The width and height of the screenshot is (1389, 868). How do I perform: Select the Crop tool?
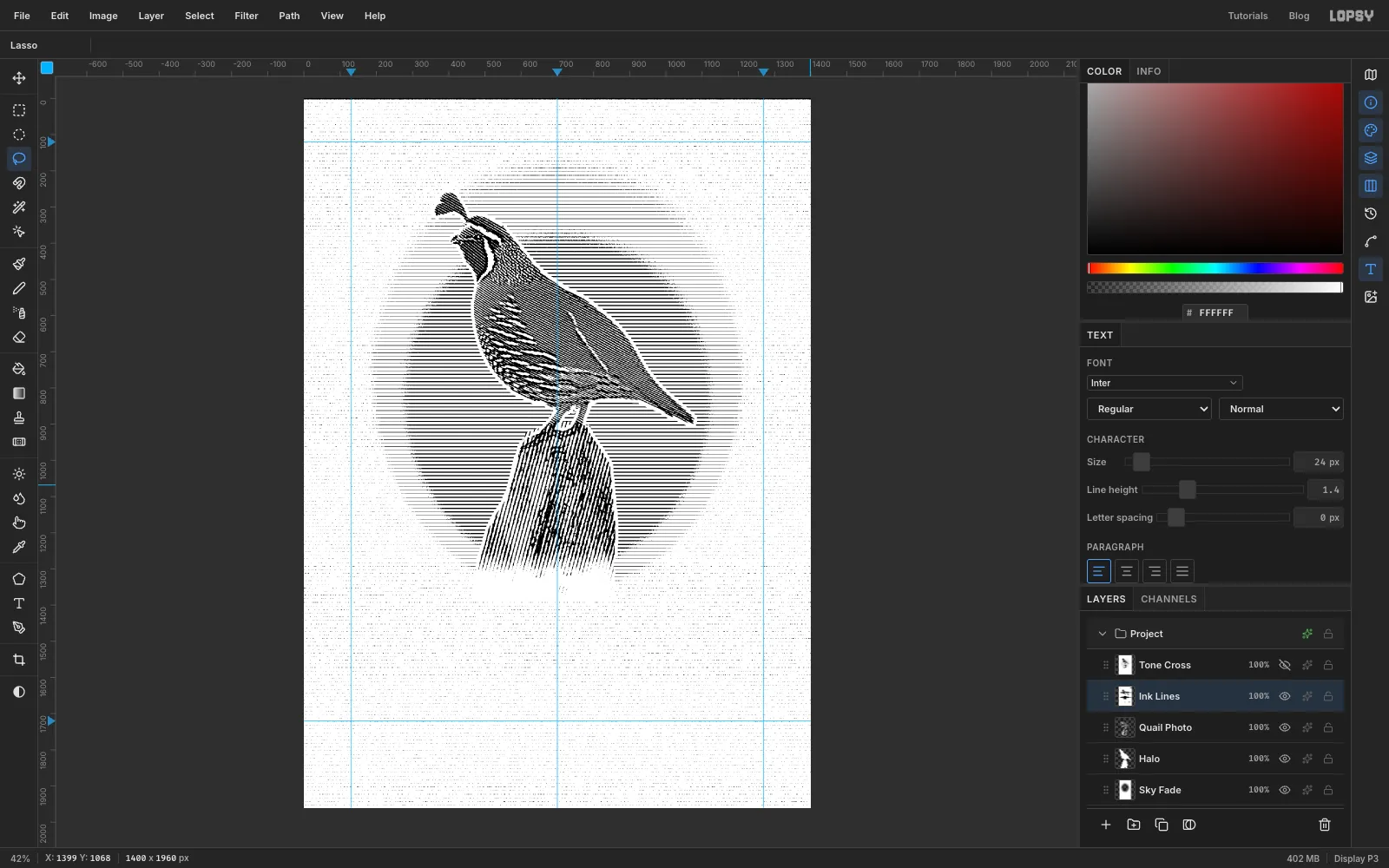point(19,660)
